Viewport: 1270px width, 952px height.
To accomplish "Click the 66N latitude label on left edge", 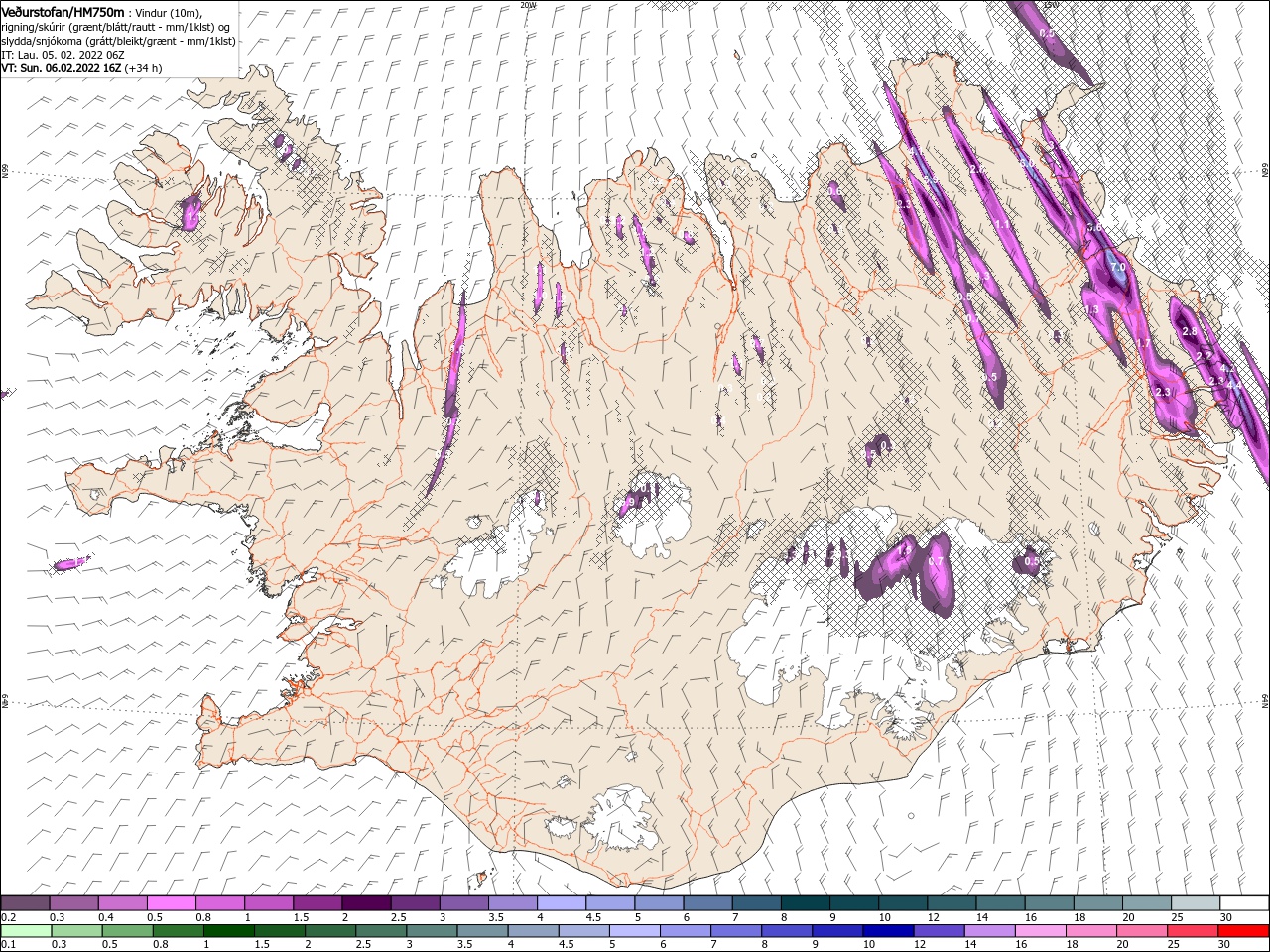I will (x=5, y=171).
